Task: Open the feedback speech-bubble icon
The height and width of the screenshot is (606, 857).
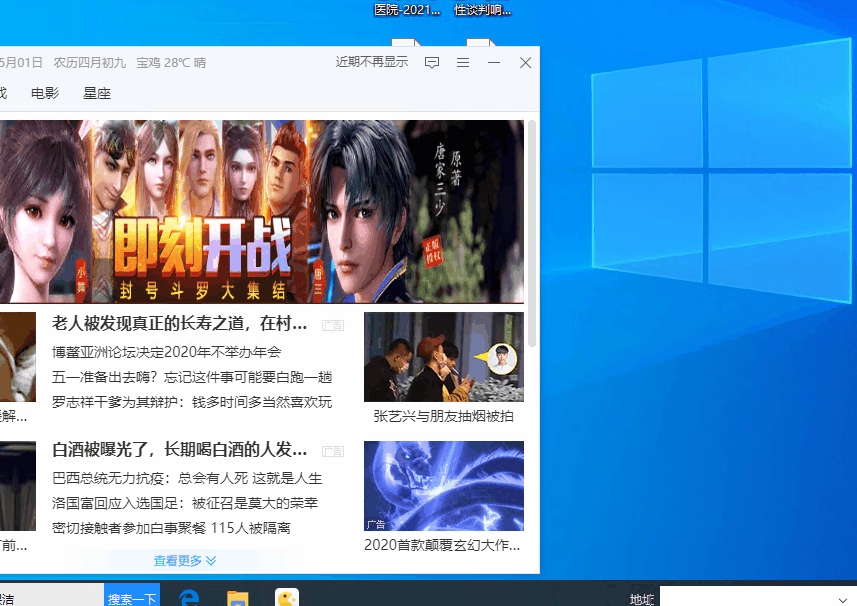Action: click(x=432, y=63)
